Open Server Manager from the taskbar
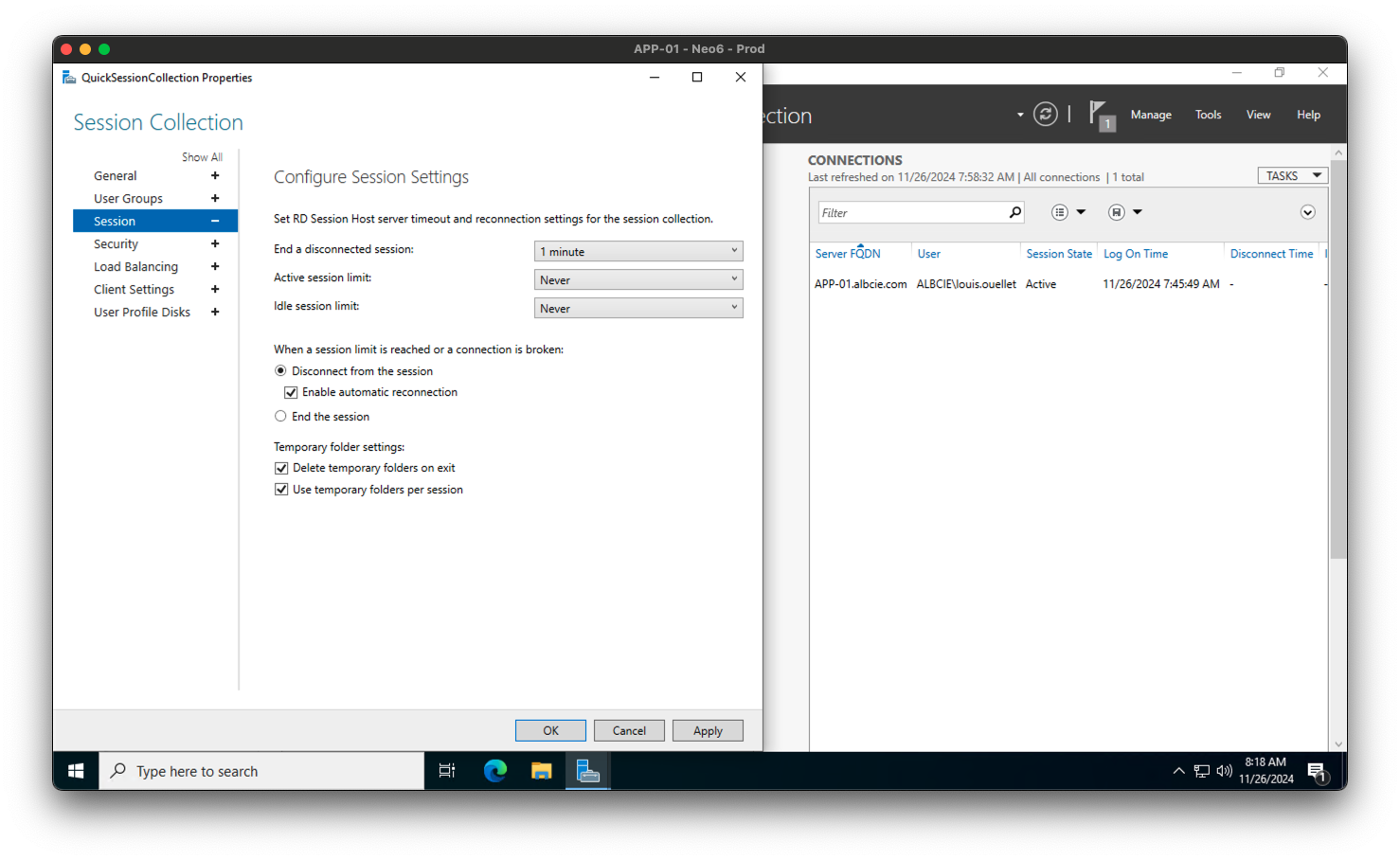The image size is (1400, 860). pyautogui.click(x=588, y=770)
